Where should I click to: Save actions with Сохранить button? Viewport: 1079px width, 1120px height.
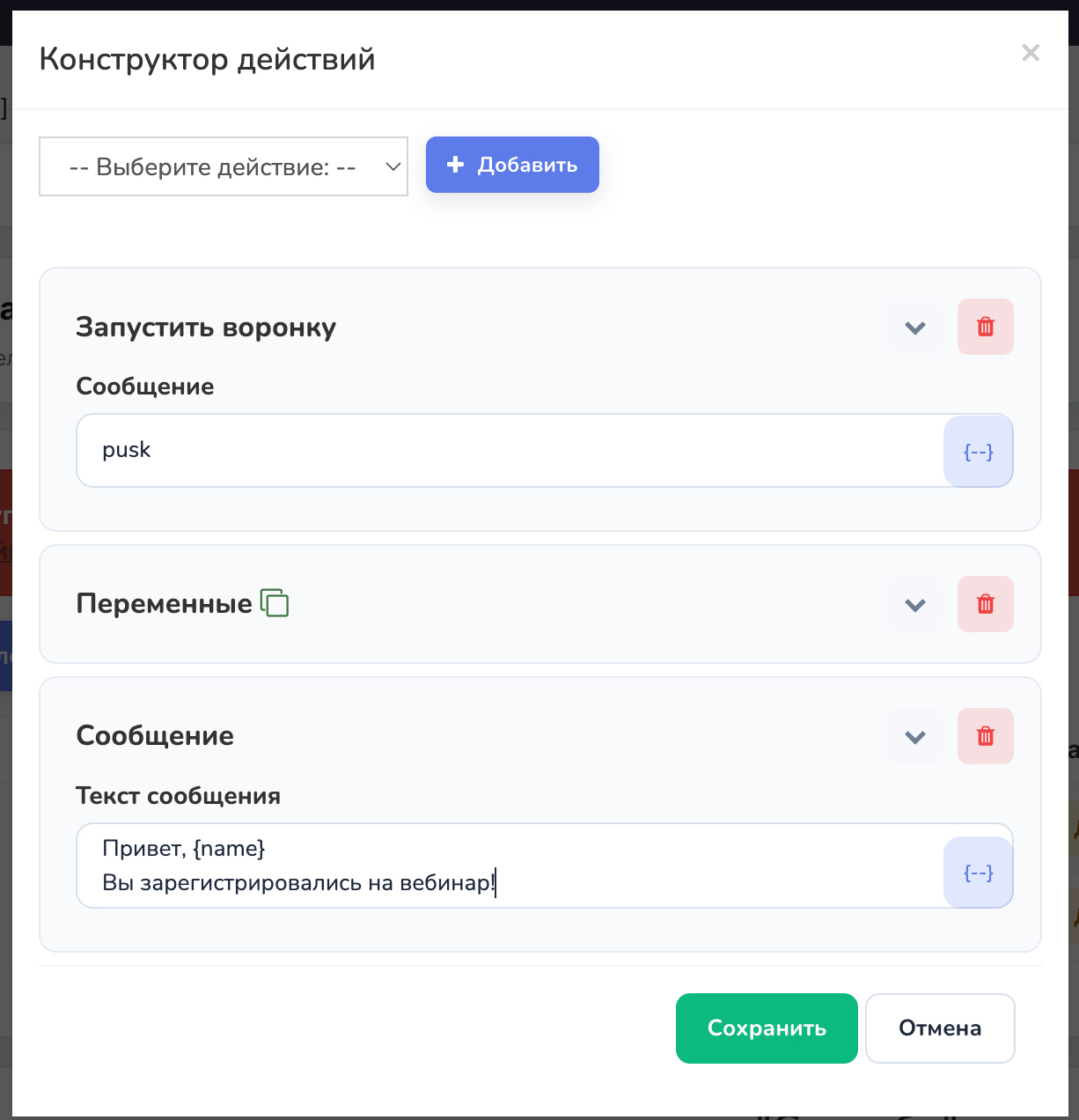[x=767, y=1028]
